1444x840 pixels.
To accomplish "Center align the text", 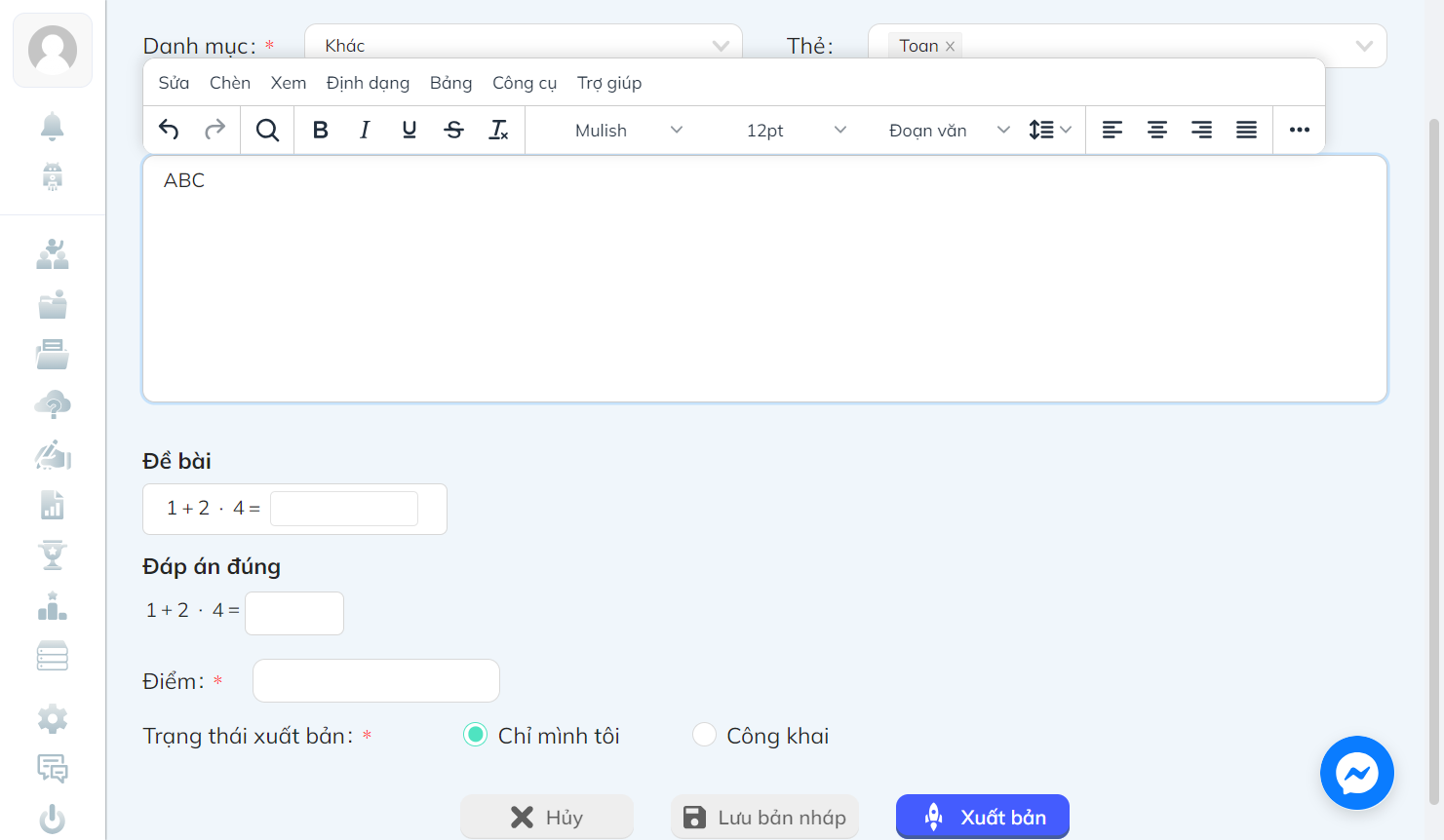I will [1157, 130].
